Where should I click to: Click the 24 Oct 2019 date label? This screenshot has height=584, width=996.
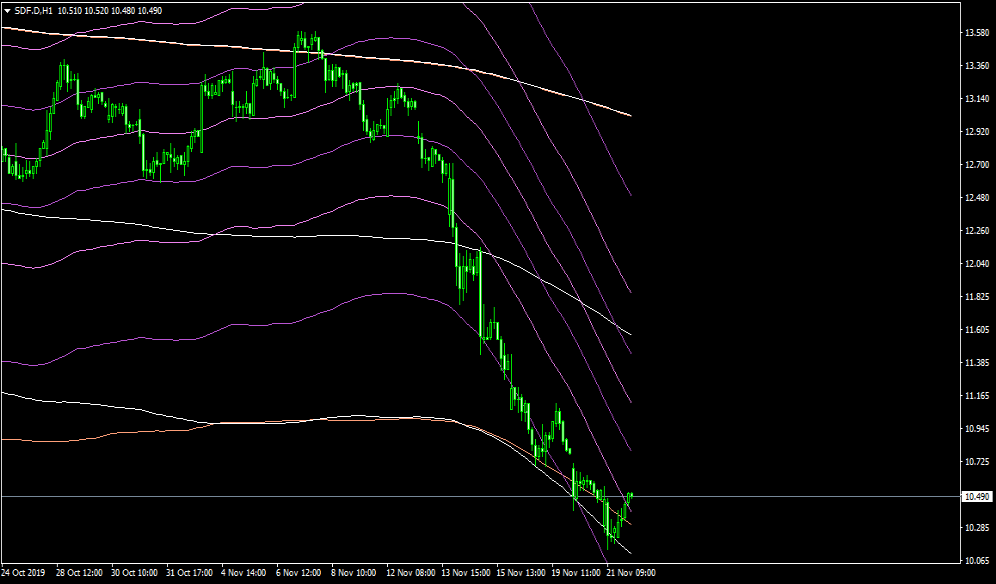[24, 573]
